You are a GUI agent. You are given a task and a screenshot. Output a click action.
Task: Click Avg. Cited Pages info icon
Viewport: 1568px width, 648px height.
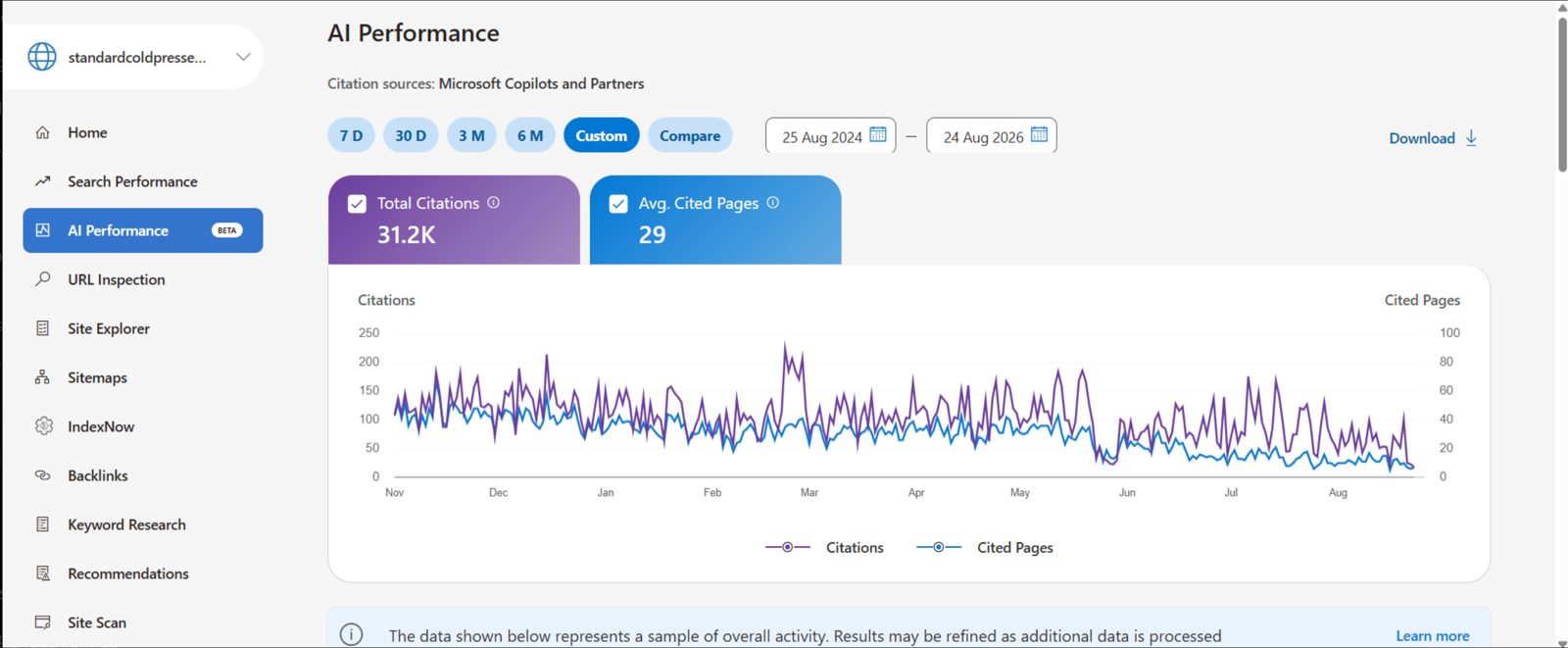coord(773,203)
